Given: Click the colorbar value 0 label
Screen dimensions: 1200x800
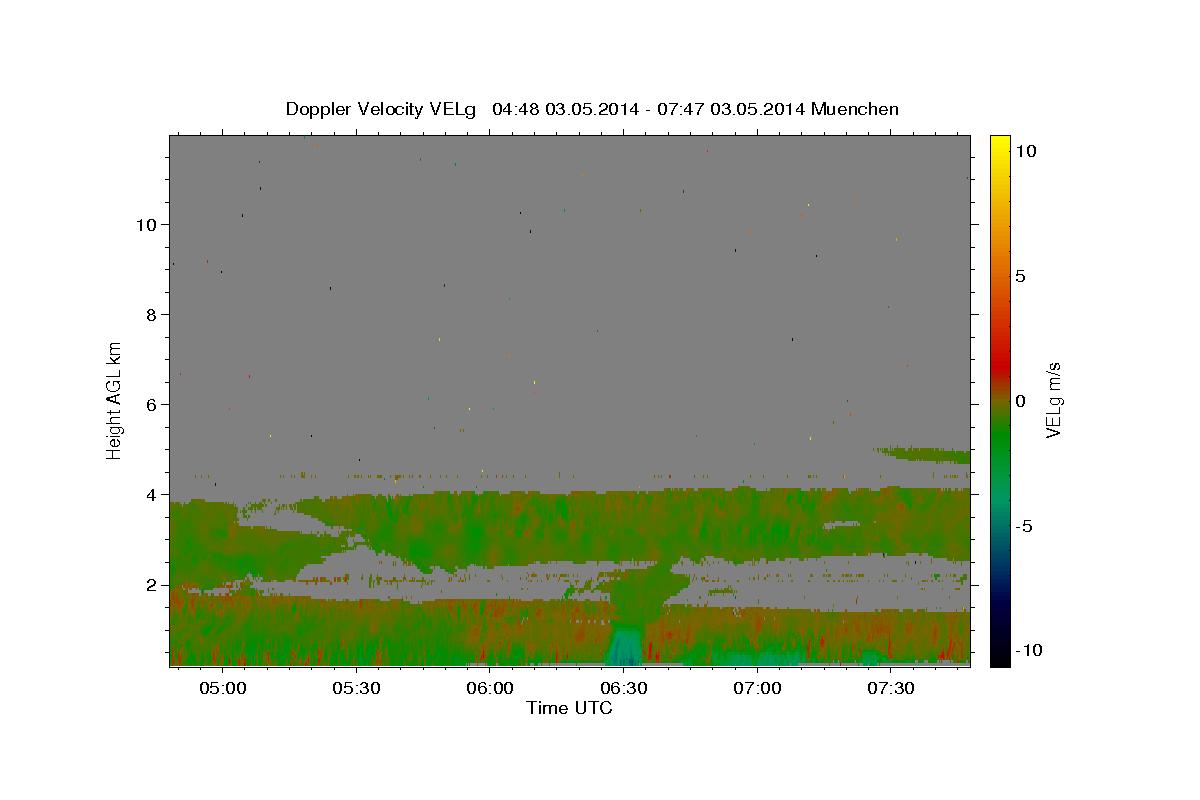Looking at the screenshot, I should (1020, 401).
